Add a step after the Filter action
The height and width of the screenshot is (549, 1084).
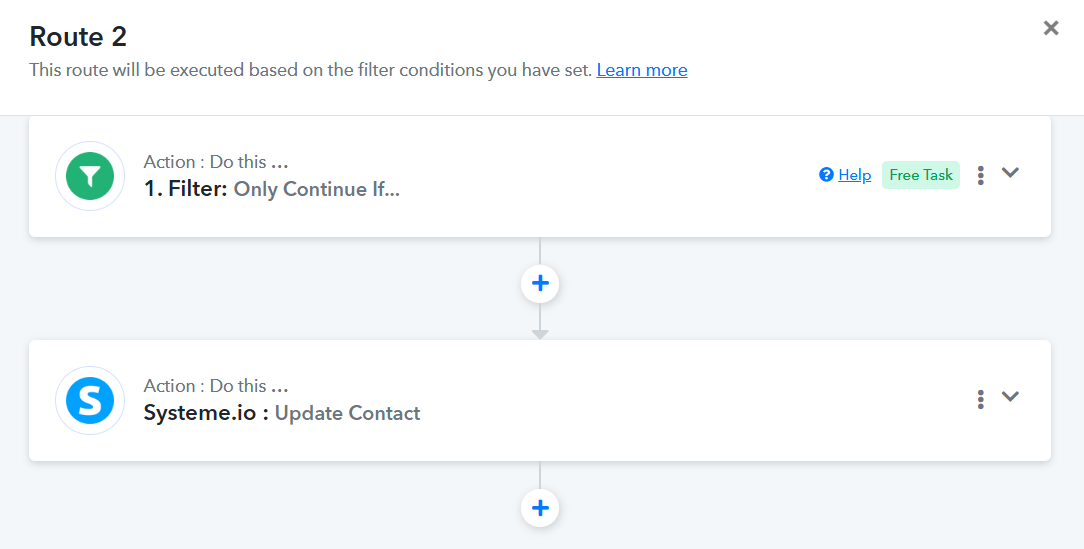click(x=540, y=284)
